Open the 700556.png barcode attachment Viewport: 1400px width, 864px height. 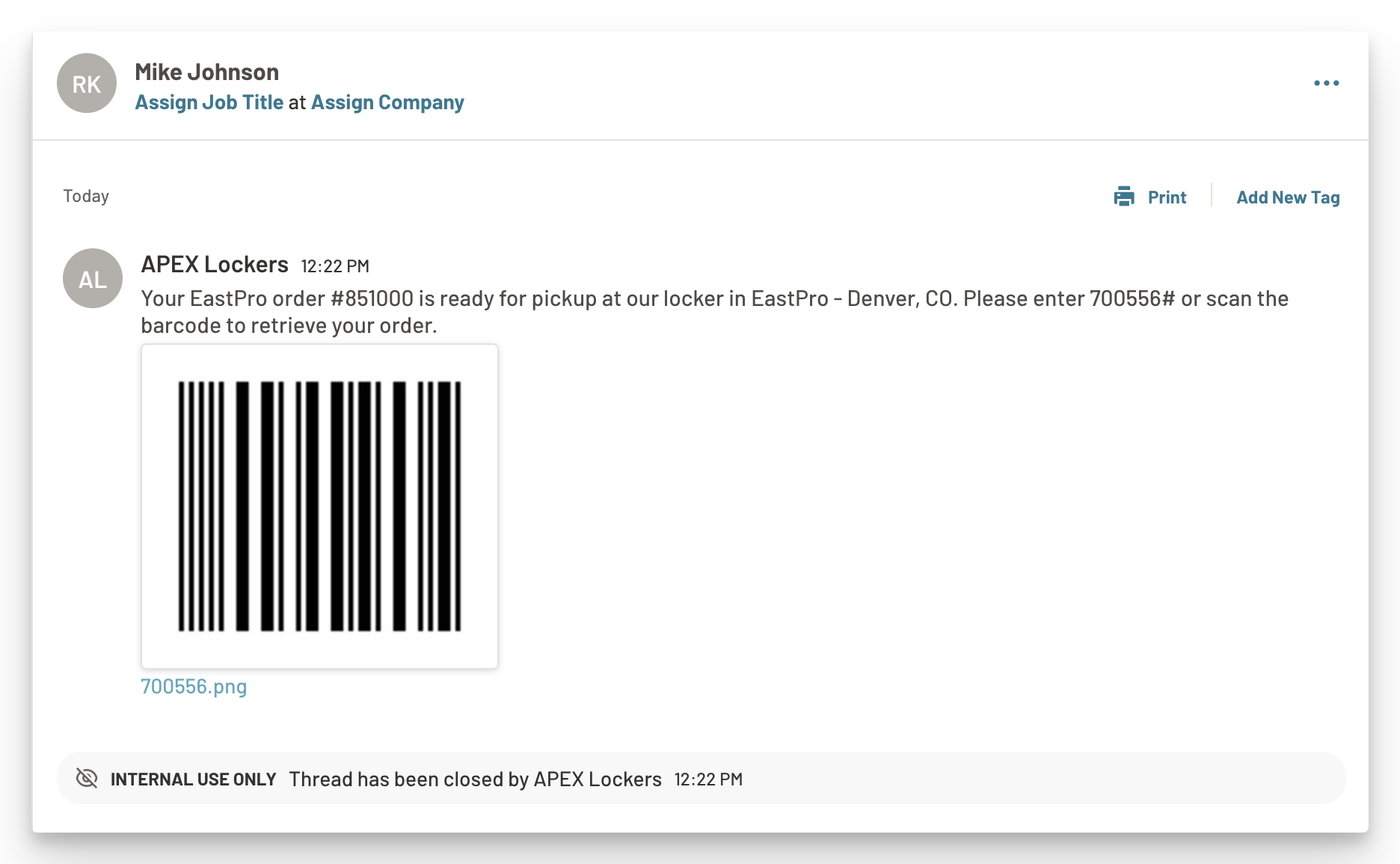tap(319, 505)
